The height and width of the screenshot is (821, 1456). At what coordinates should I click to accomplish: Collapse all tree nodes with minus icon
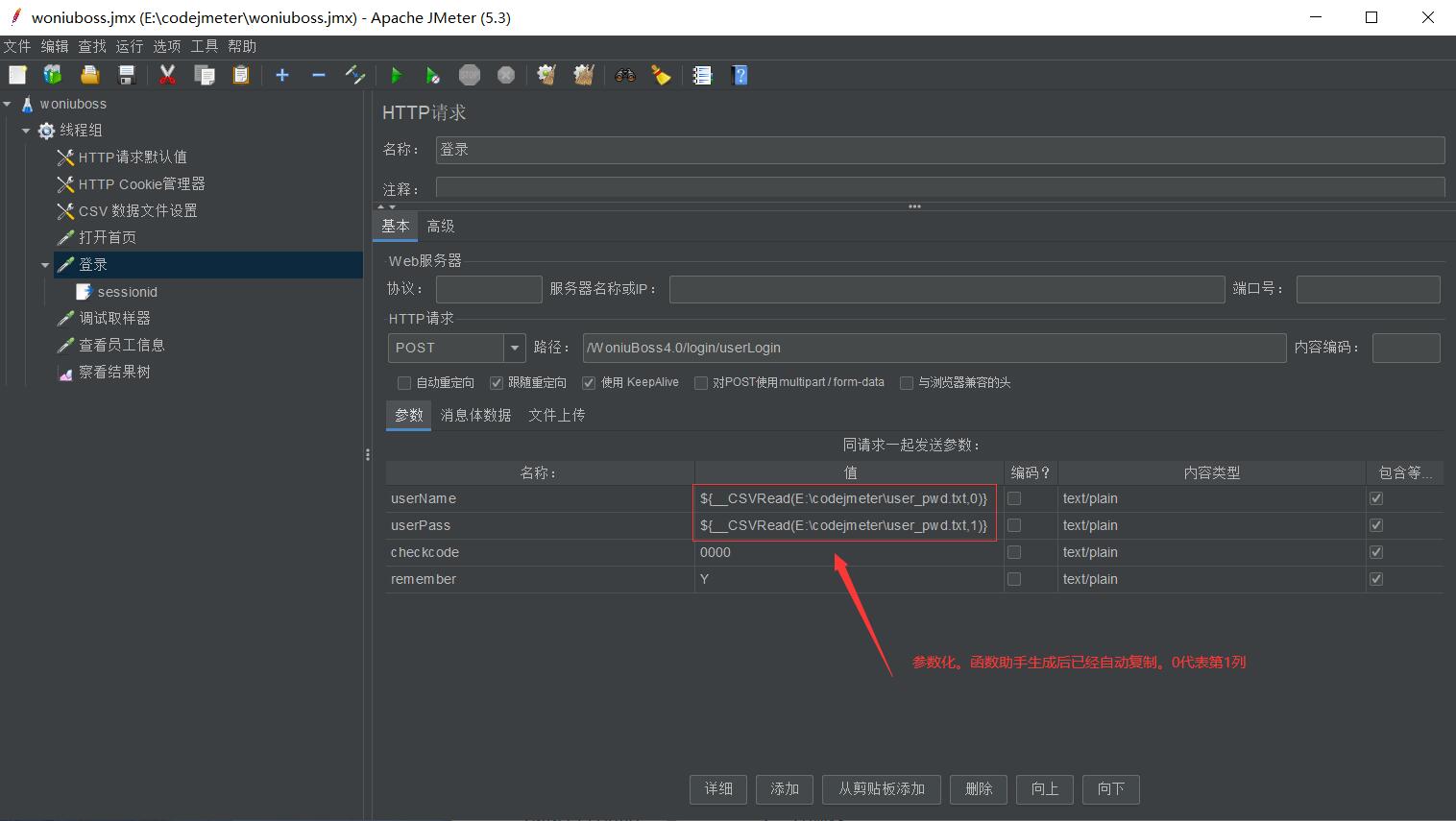coord(319,75)
